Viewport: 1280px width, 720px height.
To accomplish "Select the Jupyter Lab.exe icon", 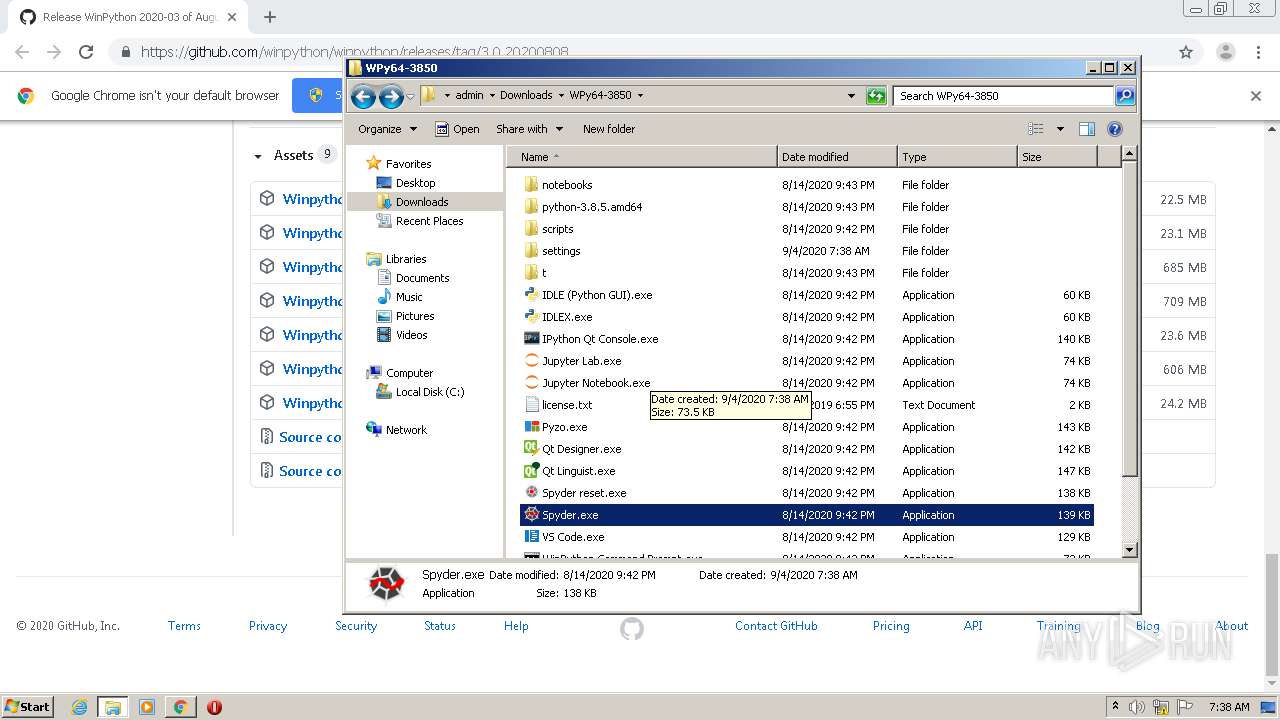I will pyautogui.click(x=532, y=361).
